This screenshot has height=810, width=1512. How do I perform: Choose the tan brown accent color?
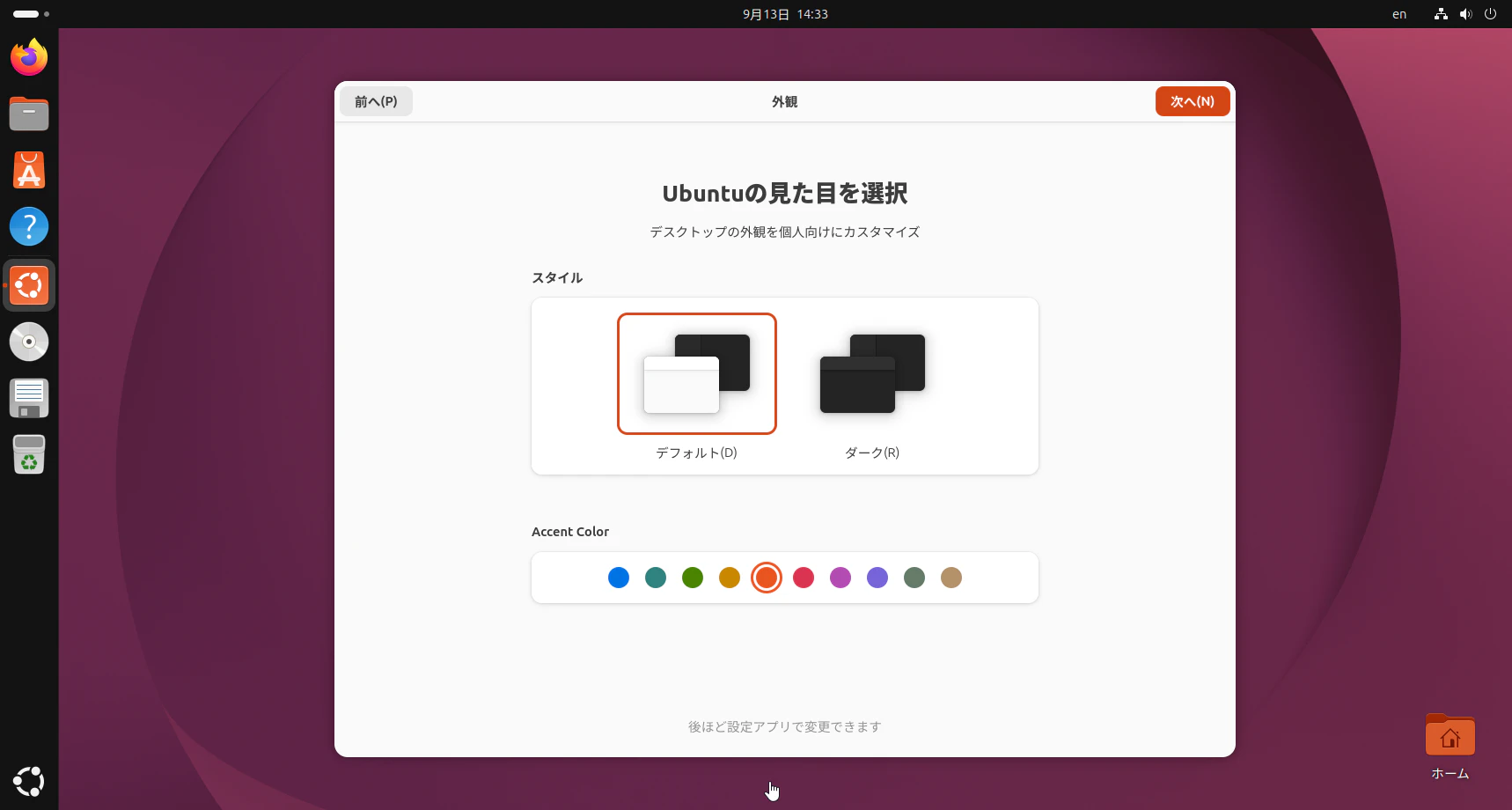pos(951,578)
